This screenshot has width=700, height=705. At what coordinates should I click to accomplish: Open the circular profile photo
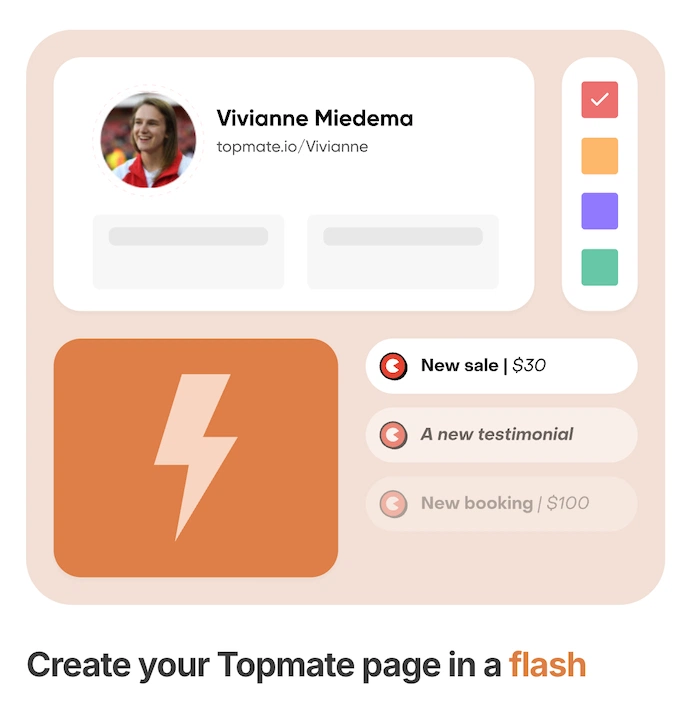(x=148, y=140)
